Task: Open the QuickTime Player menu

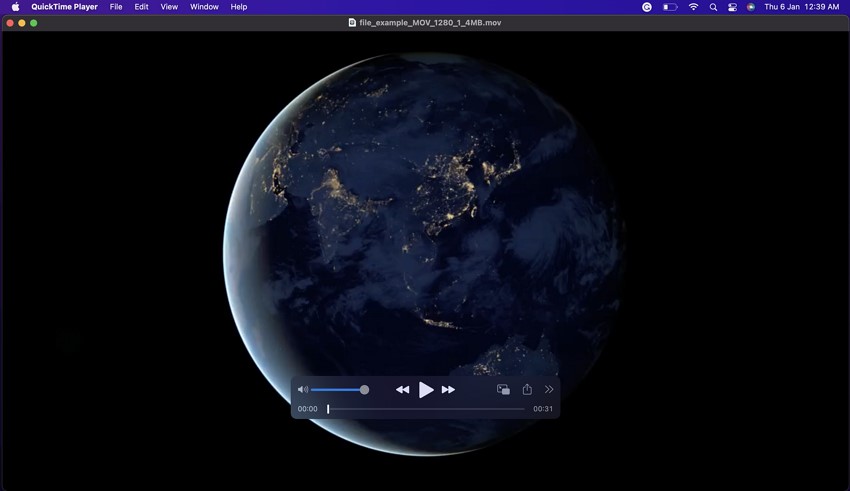Action: click(65, 7)
